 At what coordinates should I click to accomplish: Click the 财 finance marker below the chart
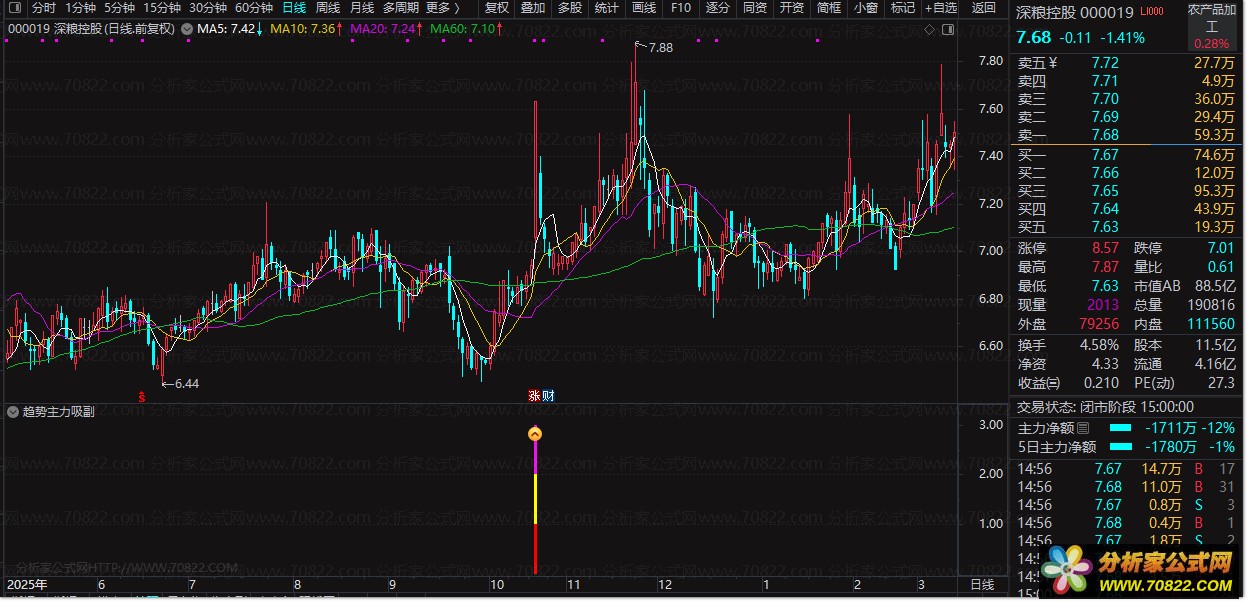(548, 396)
